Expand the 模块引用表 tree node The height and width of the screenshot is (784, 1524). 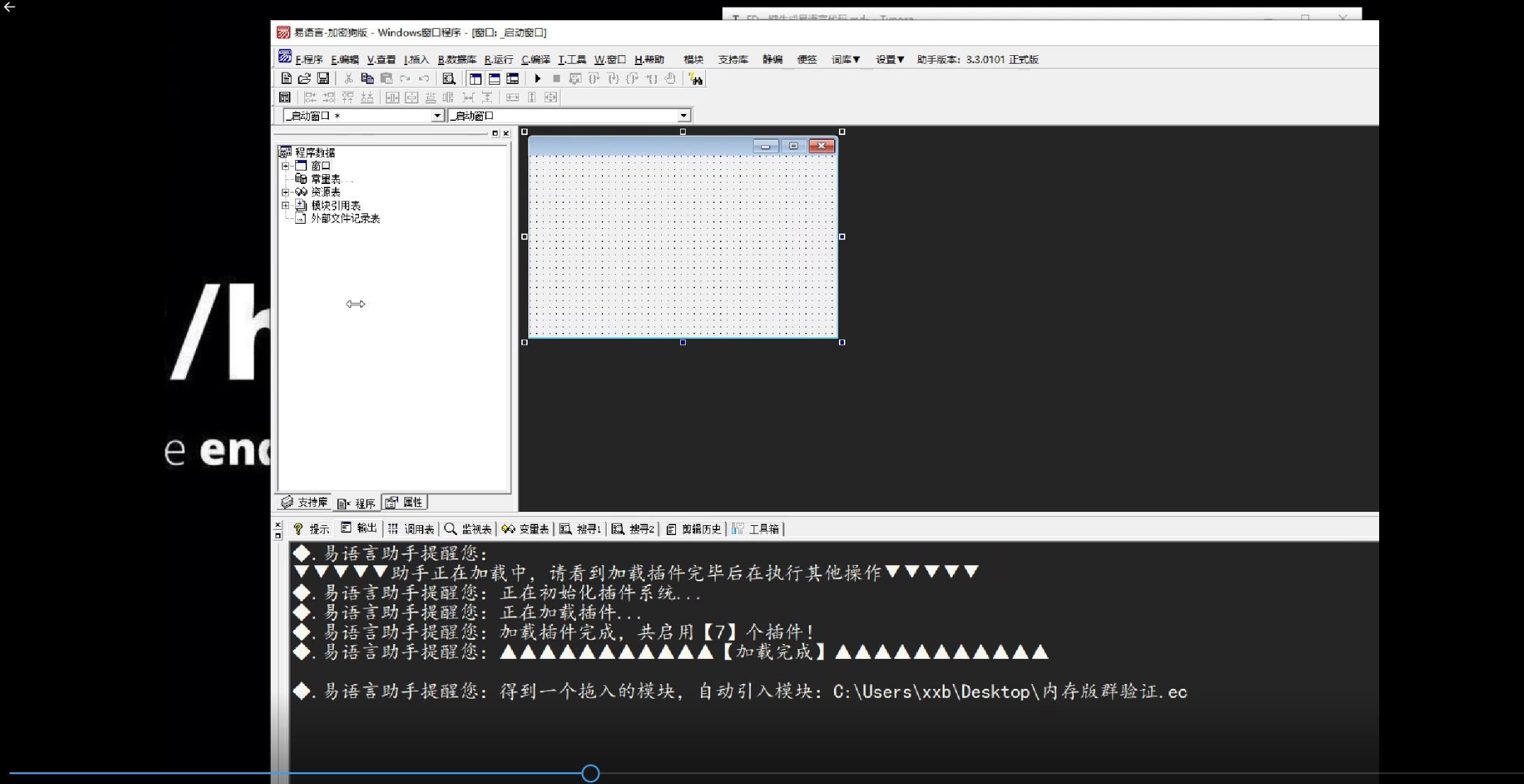(x=285, y=206)
